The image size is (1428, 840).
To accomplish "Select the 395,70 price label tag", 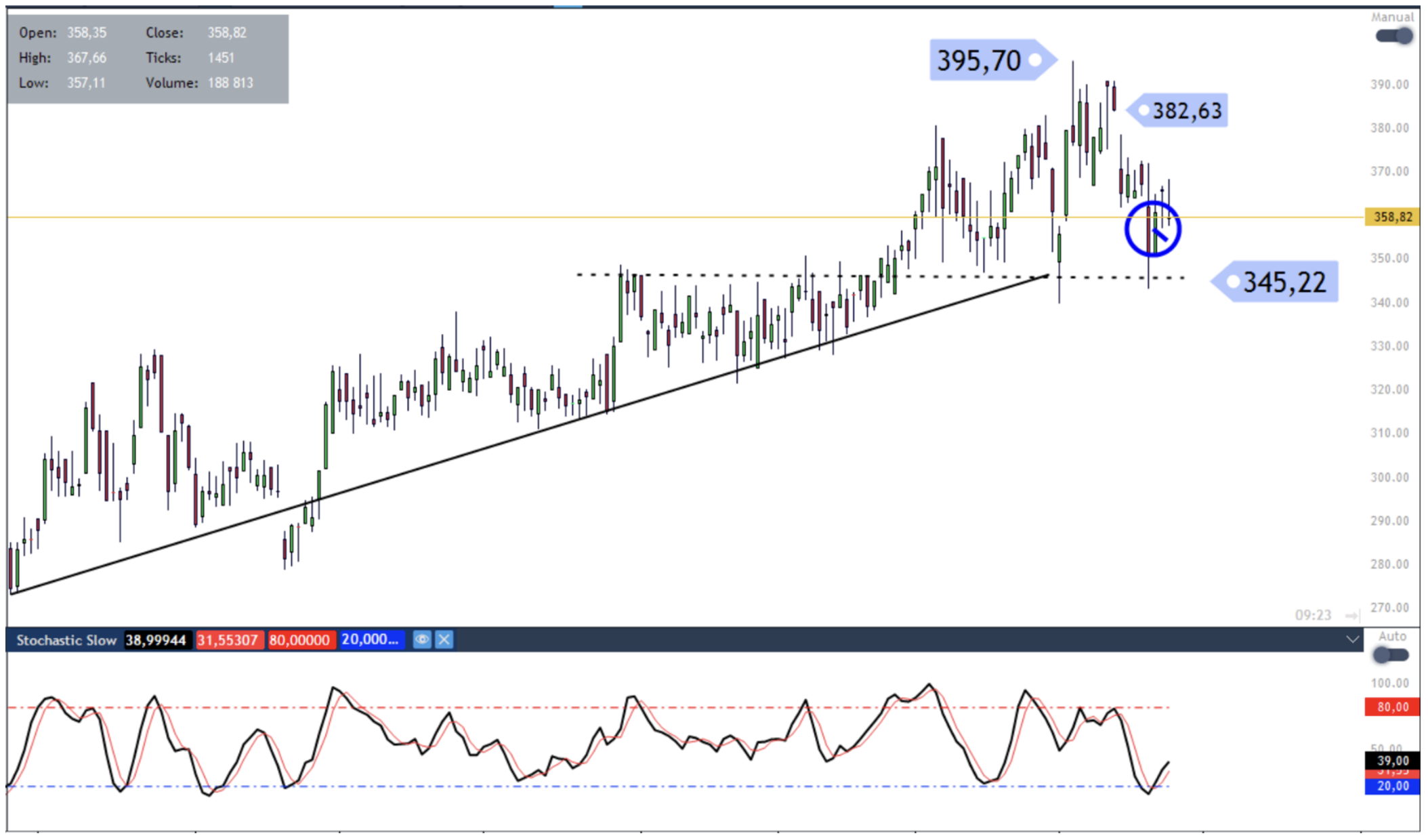I will point(986,60).
